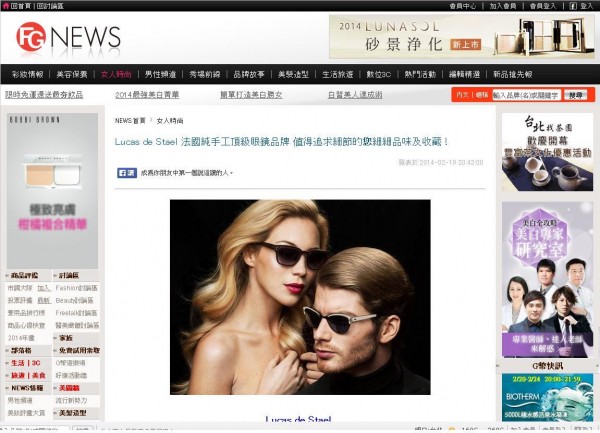This screenshot has height=433, width=600.
Task: Click 會員登入 in the top bar
Action: pyautogui.click(x=543, y=6)
